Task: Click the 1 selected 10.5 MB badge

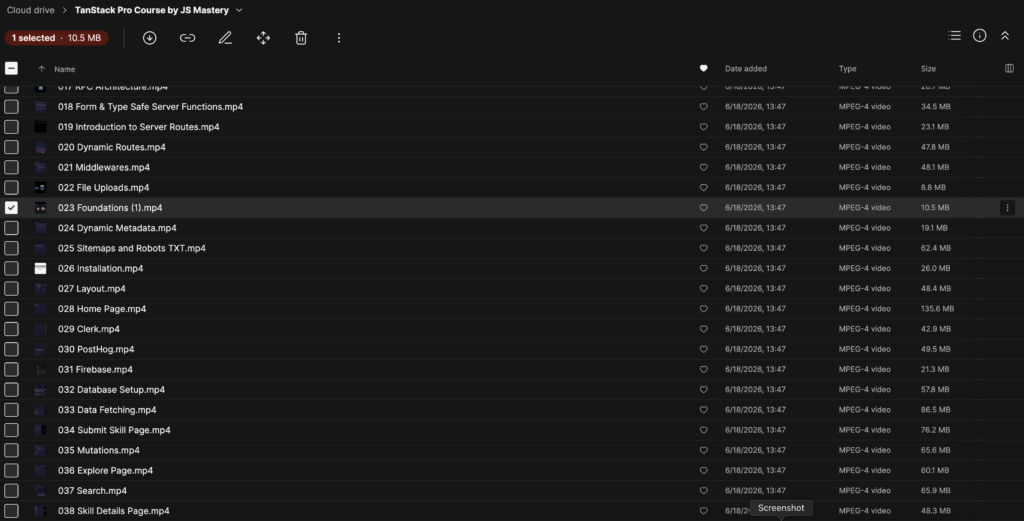Action: tap(56, 38)
